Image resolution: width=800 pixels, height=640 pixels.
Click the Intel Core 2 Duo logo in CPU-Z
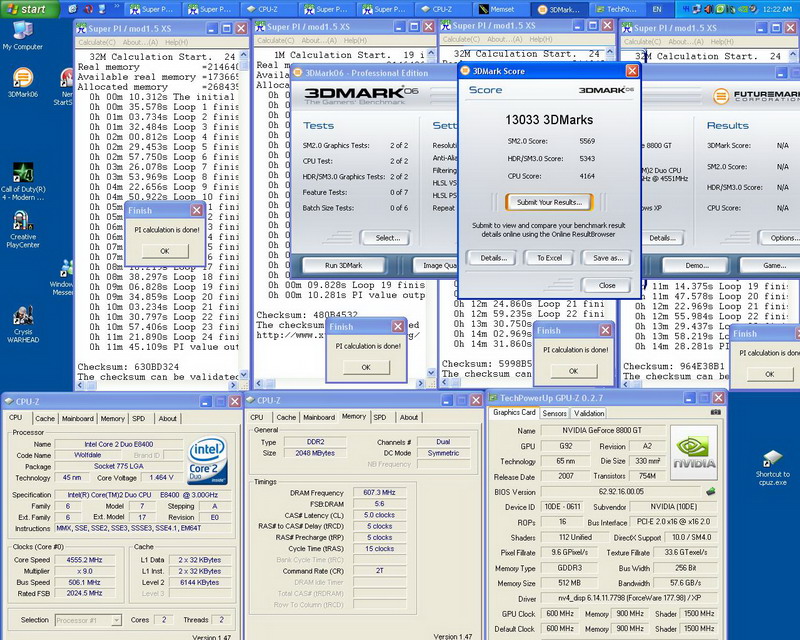[x=207, y=460]
